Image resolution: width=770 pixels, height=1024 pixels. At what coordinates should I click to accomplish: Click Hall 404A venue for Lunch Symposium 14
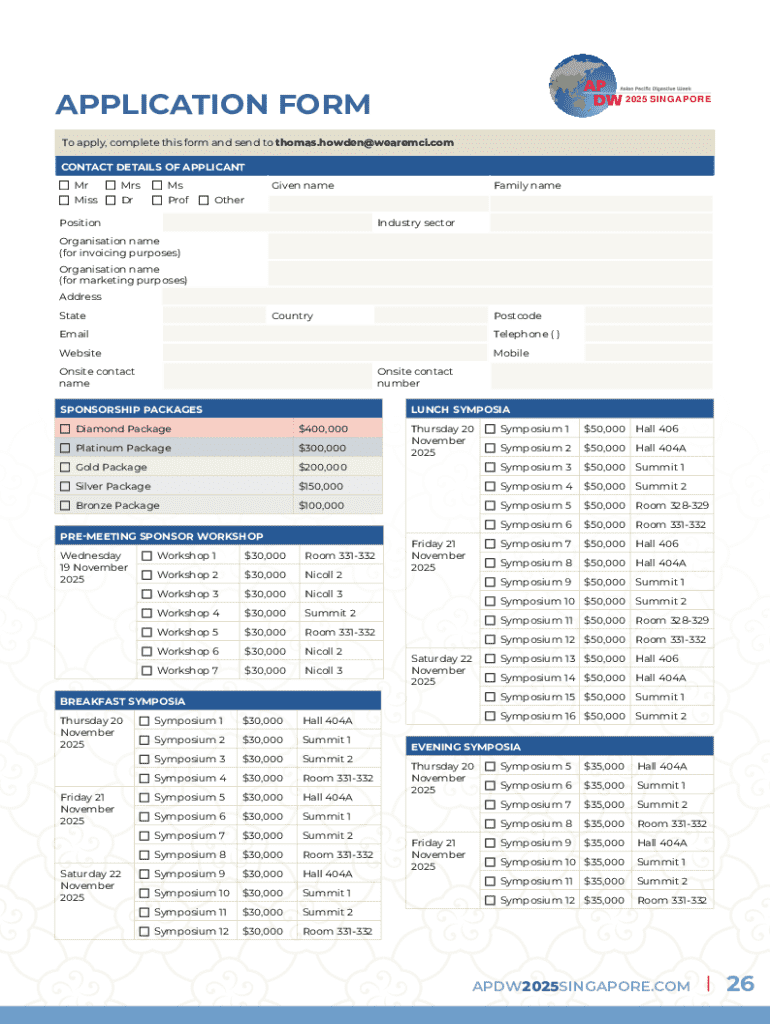click(x=660, y=678)
